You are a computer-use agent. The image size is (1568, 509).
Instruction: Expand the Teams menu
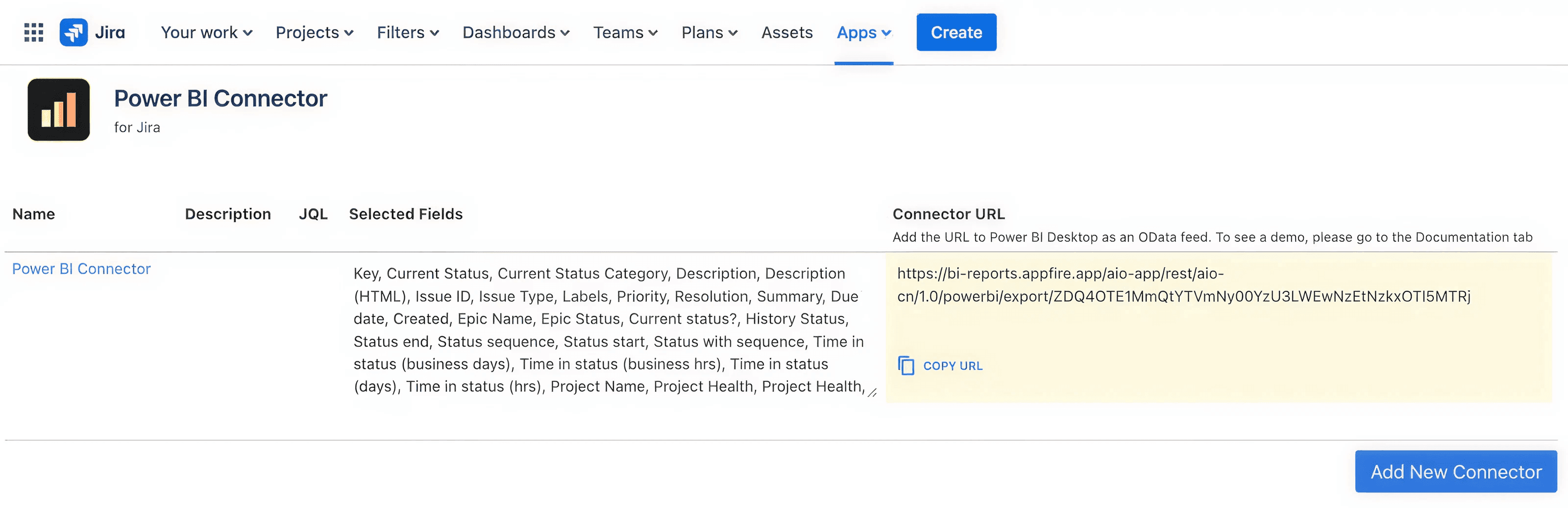click(x=626, y=32)
